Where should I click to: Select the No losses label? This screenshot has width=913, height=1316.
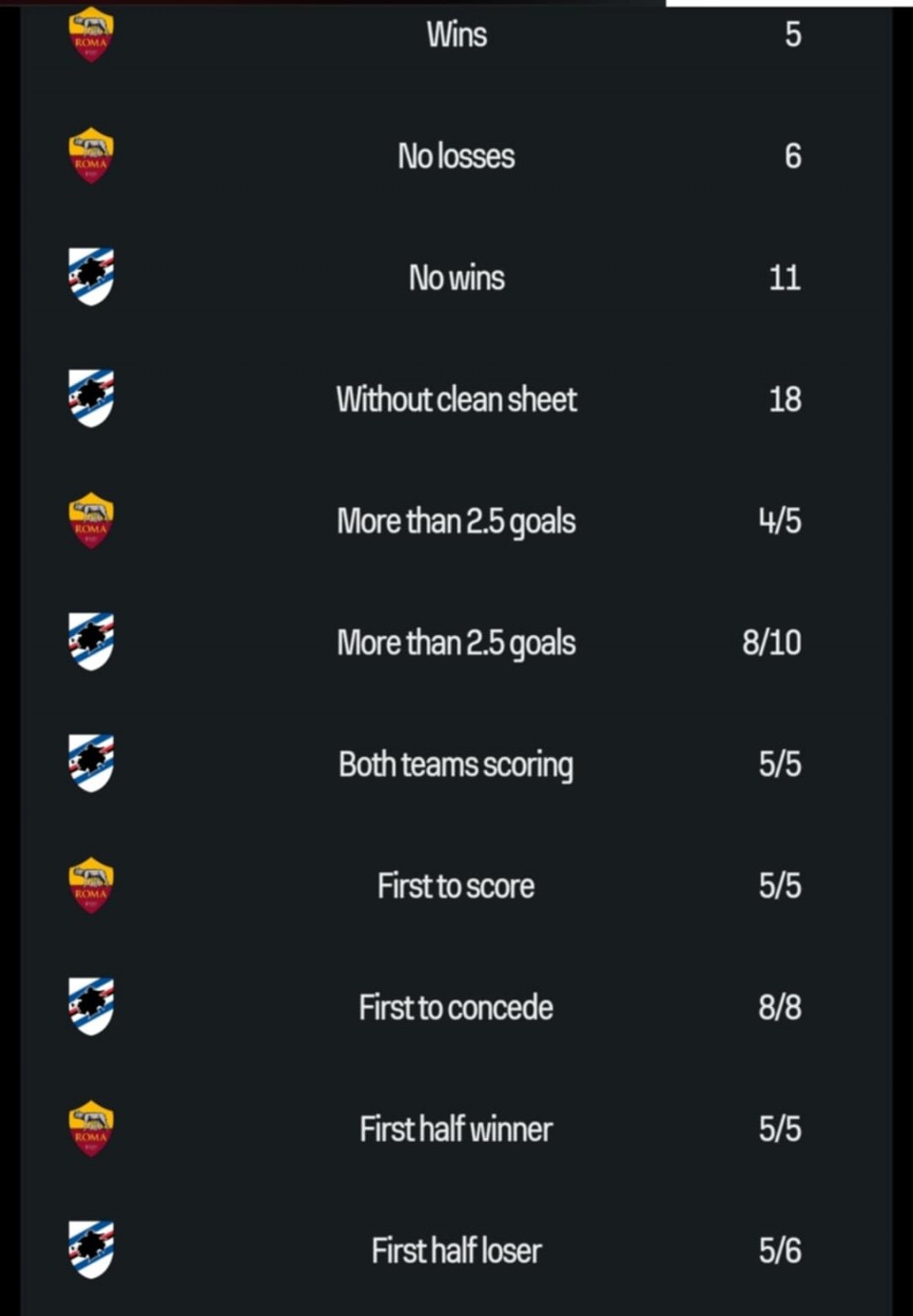(x=456, y=156)
